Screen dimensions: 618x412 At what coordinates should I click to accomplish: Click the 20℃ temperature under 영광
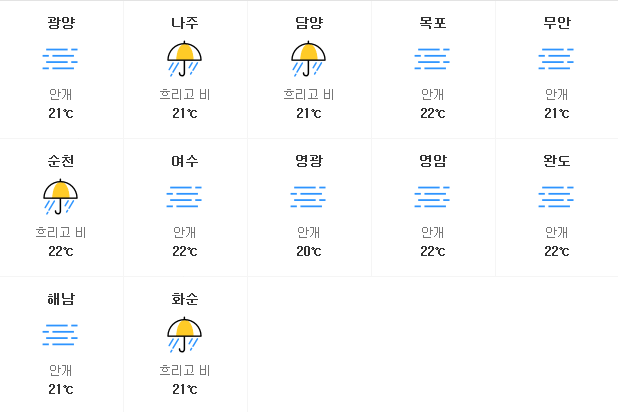309,251
